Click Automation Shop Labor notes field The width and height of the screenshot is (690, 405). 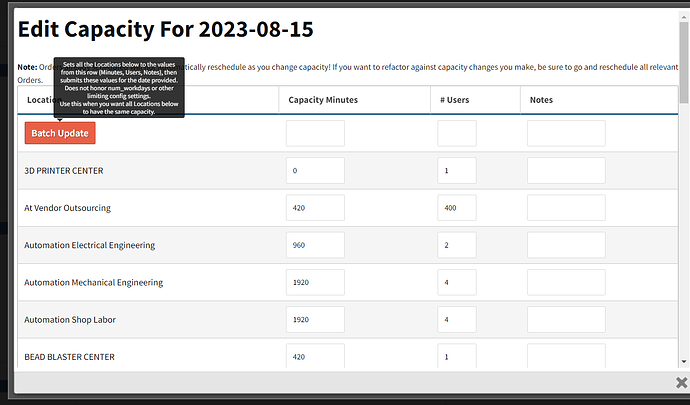coord(566,320)
